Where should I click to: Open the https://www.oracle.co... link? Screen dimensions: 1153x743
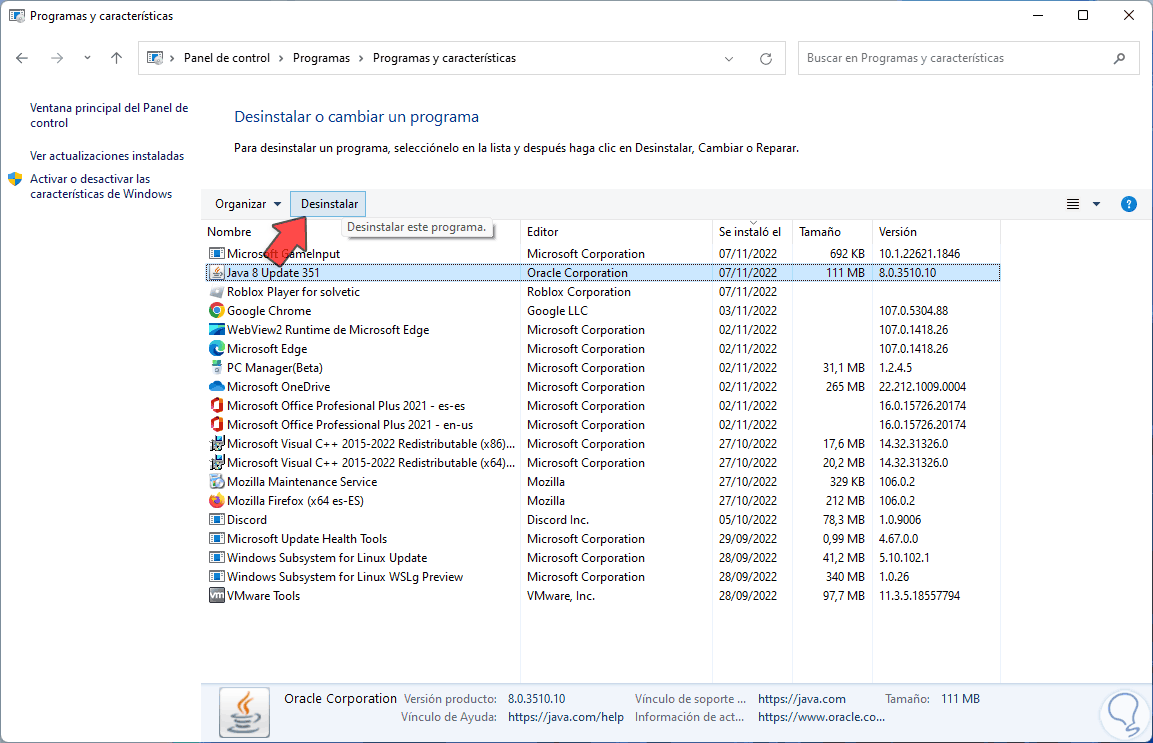click(821, 717)
